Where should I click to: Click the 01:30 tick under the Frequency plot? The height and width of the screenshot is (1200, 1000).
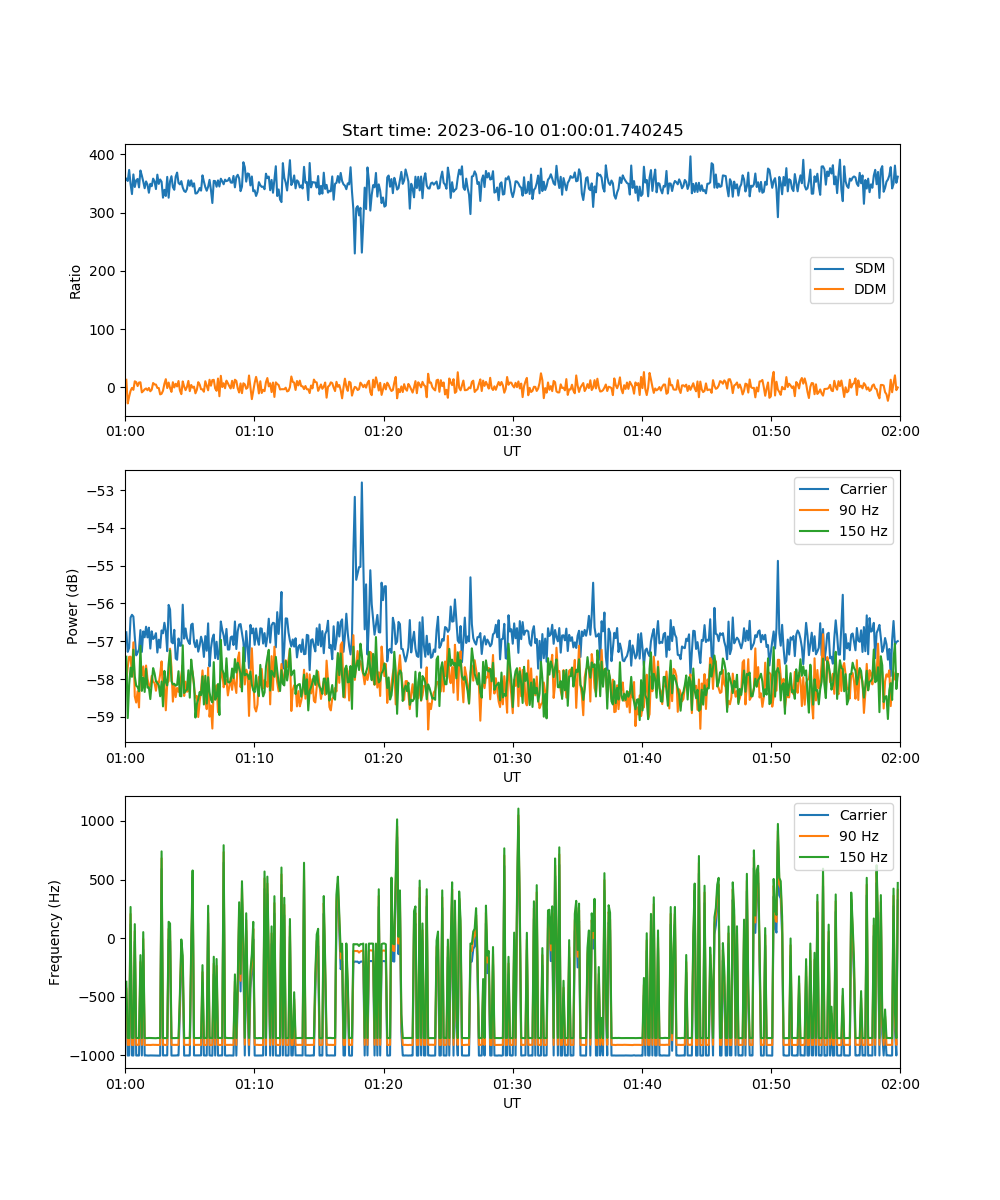(512, 1083)
